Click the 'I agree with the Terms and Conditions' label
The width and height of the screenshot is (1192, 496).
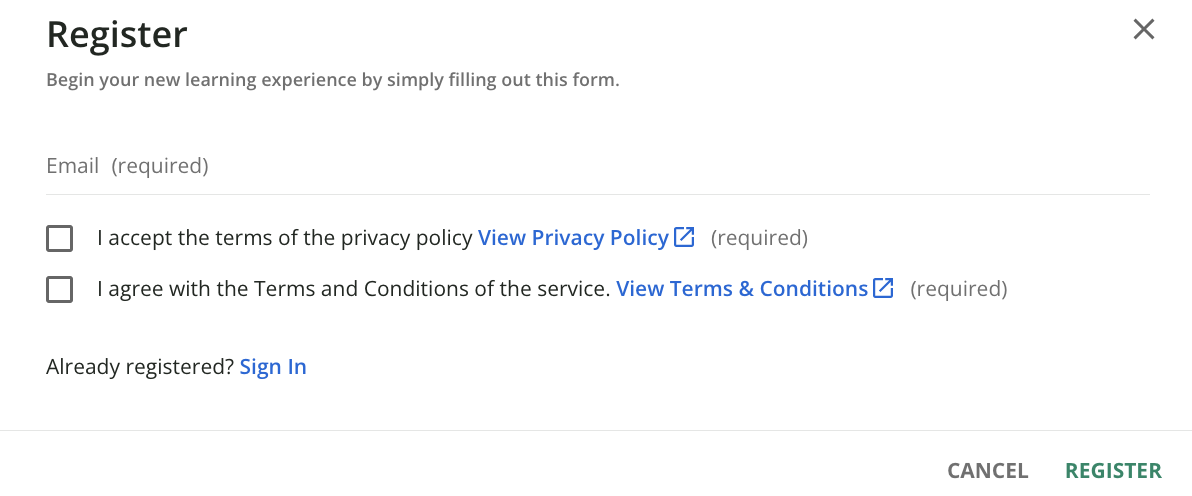[354, 289]
